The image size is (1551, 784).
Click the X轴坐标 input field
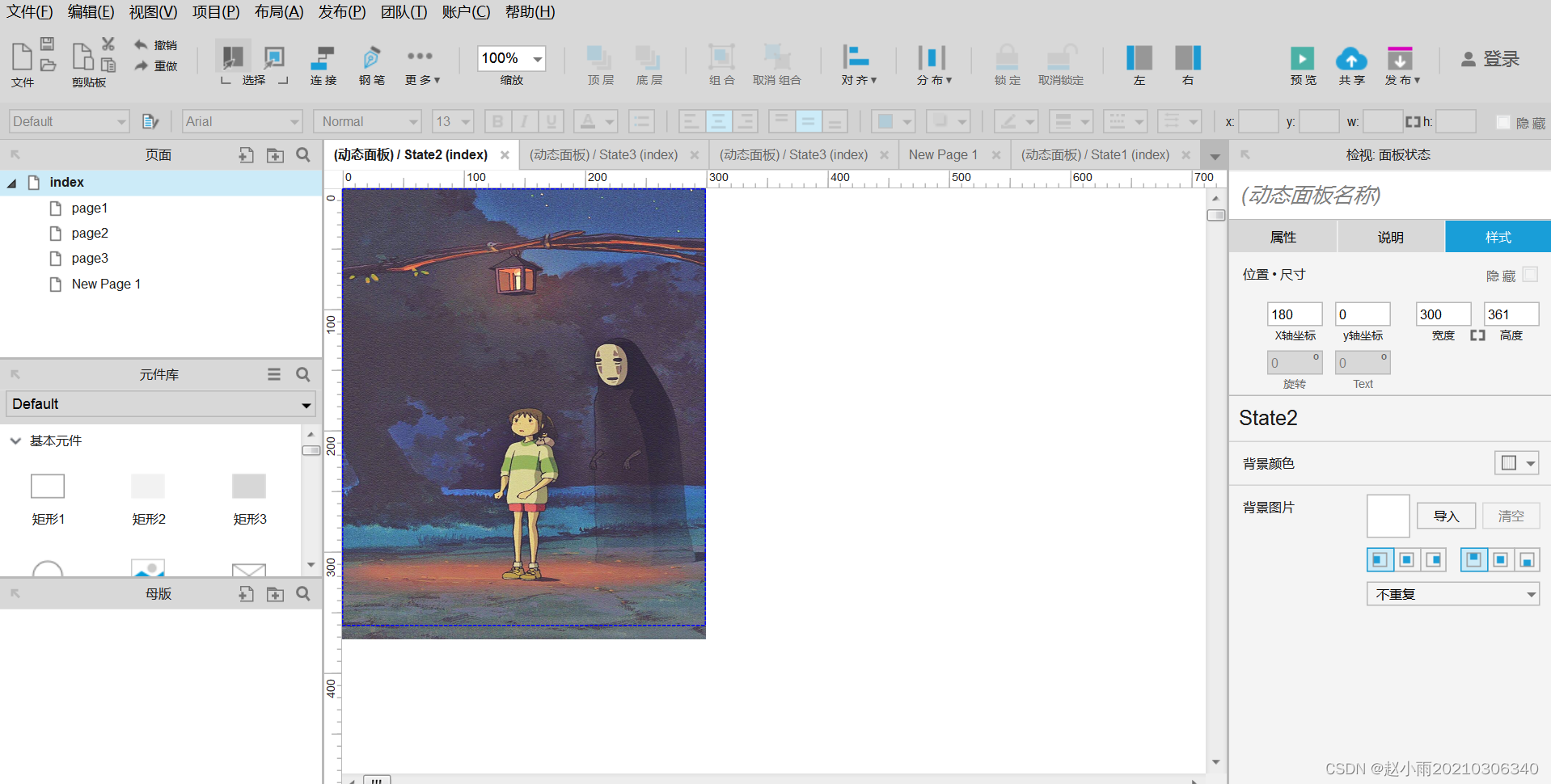tap(1295, 314)
